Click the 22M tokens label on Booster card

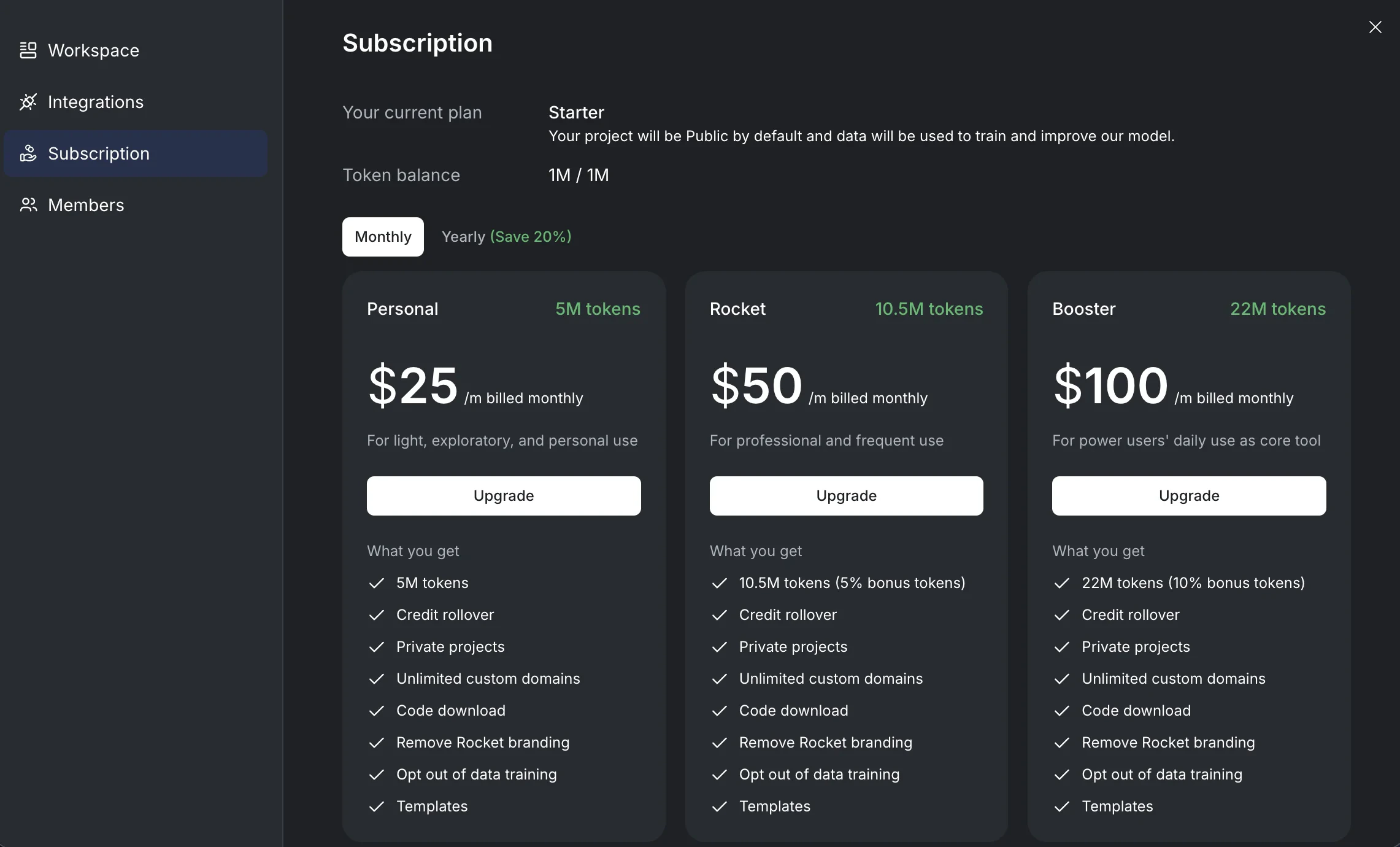pos(1277,309)
